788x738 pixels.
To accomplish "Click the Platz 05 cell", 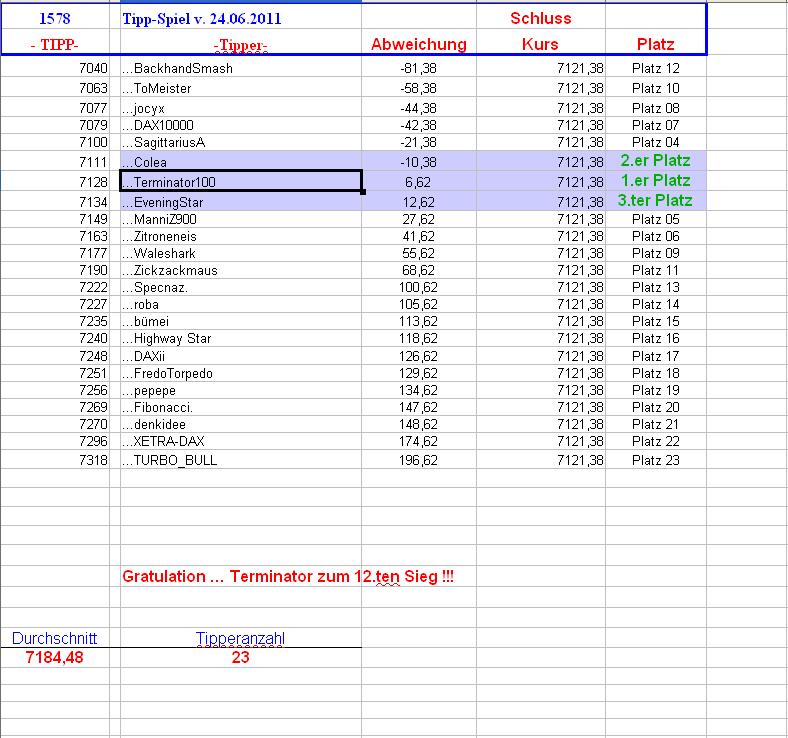I will (x=656, y=219).
